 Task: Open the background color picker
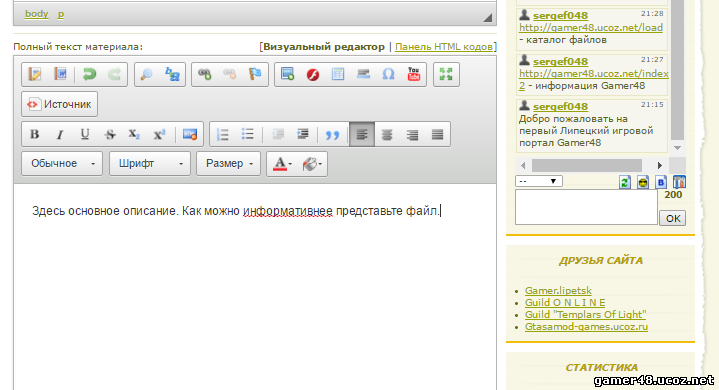pyautogui.click(x=312, y=164)
